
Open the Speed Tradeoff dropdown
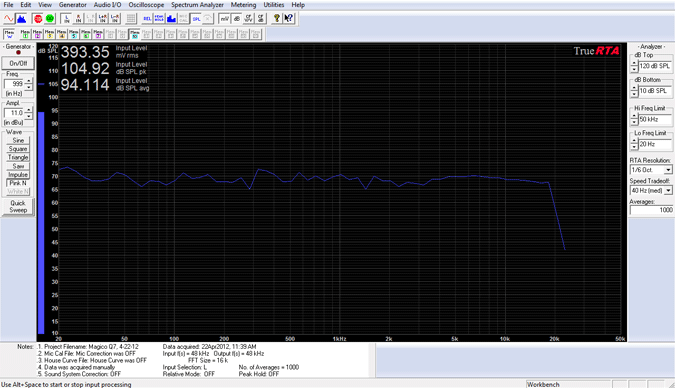point(651,190)
